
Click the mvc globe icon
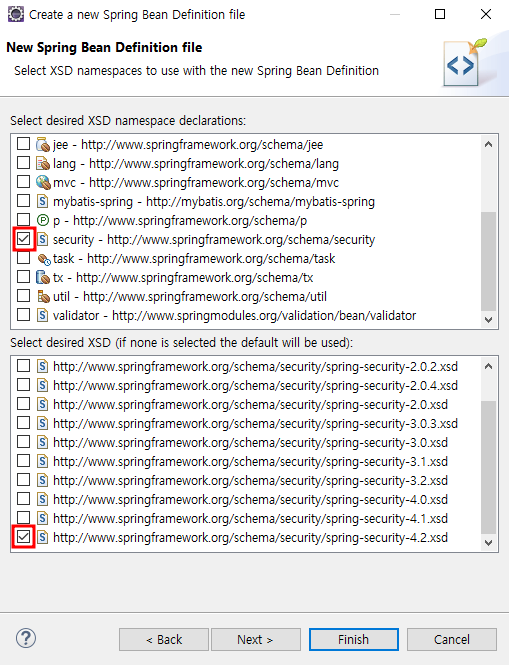pos(43,182)
